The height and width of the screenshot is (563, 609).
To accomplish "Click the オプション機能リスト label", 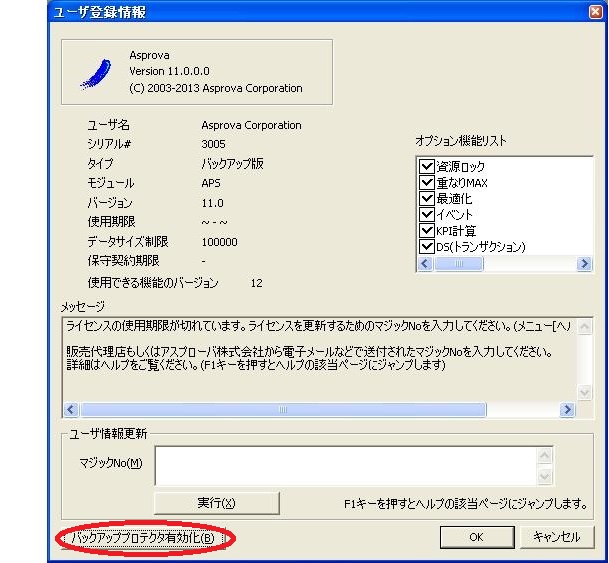I will (461, 140).
